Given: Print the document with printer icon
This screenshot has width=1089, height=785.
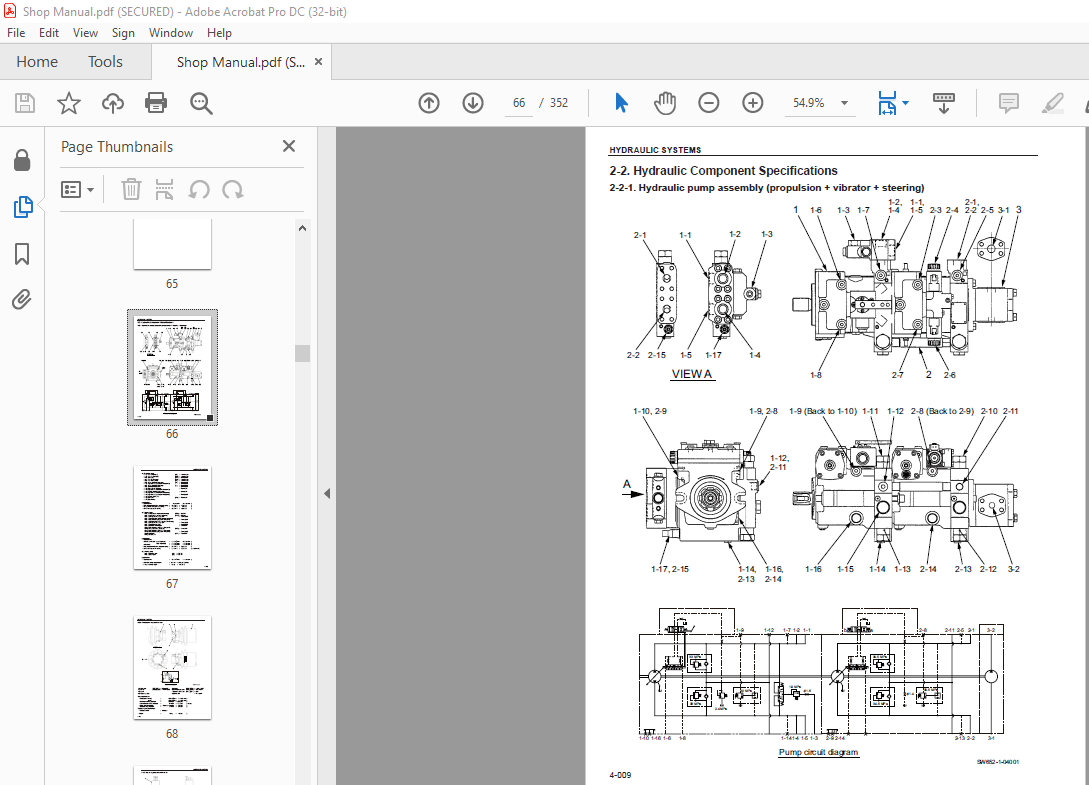Looking at the screenshot, I should (x=156, y=104).
